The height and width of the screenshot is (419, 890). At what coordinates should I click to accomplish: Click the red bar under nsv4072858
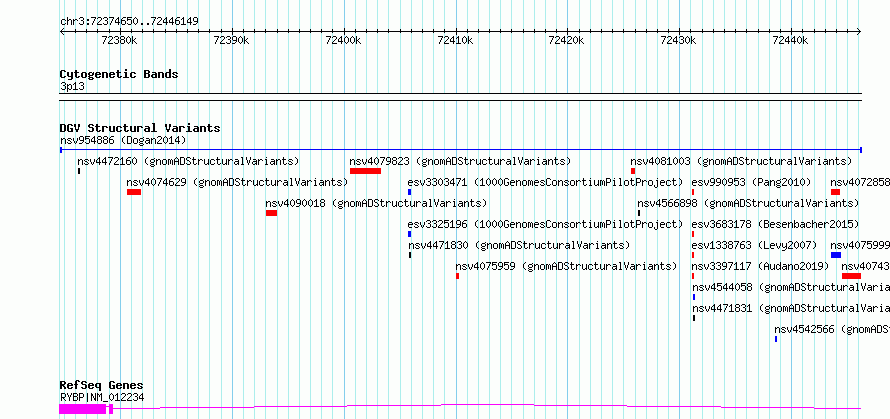(836, 192)
